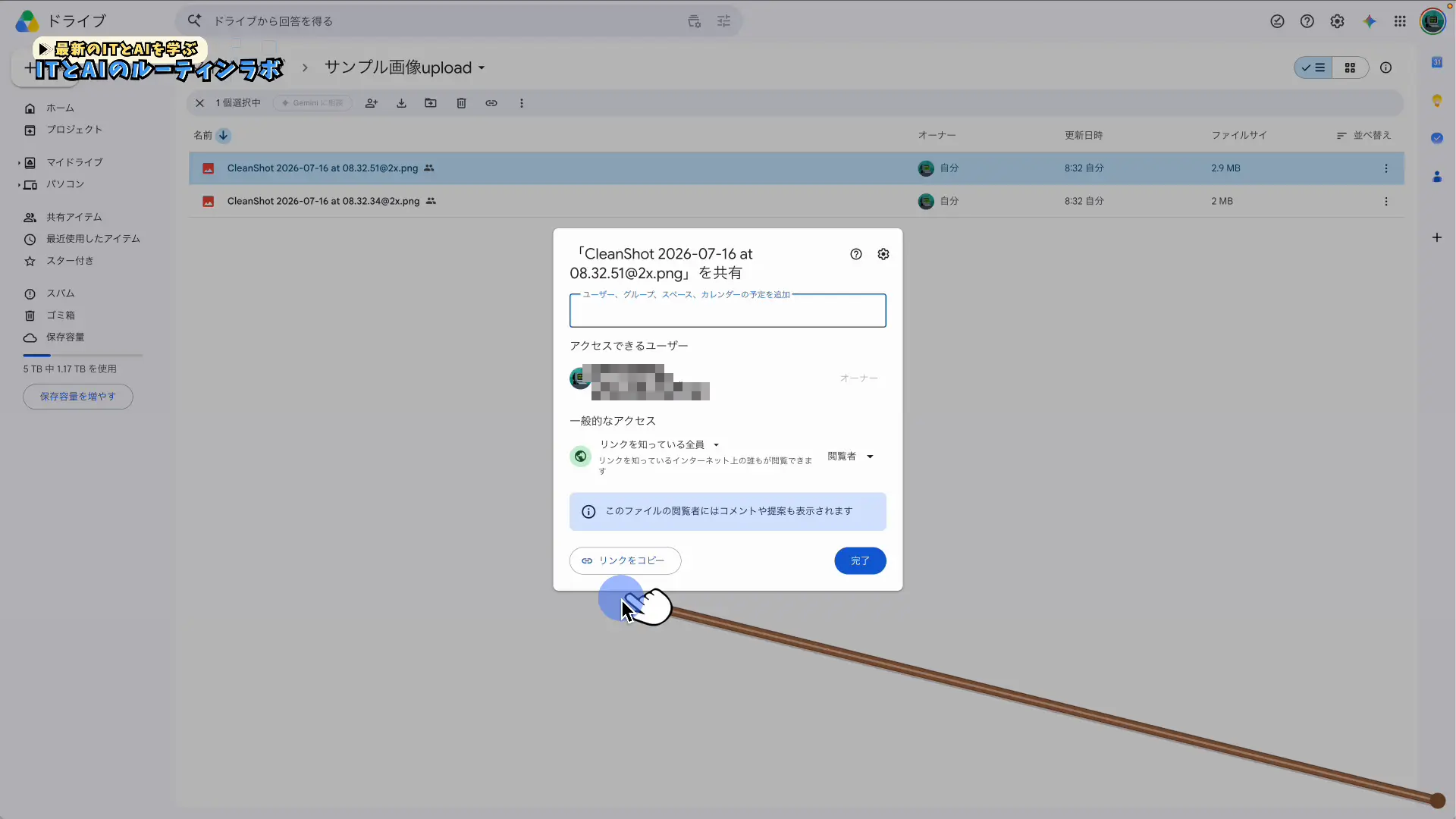Show details info panel icon

pos(1385,67)
